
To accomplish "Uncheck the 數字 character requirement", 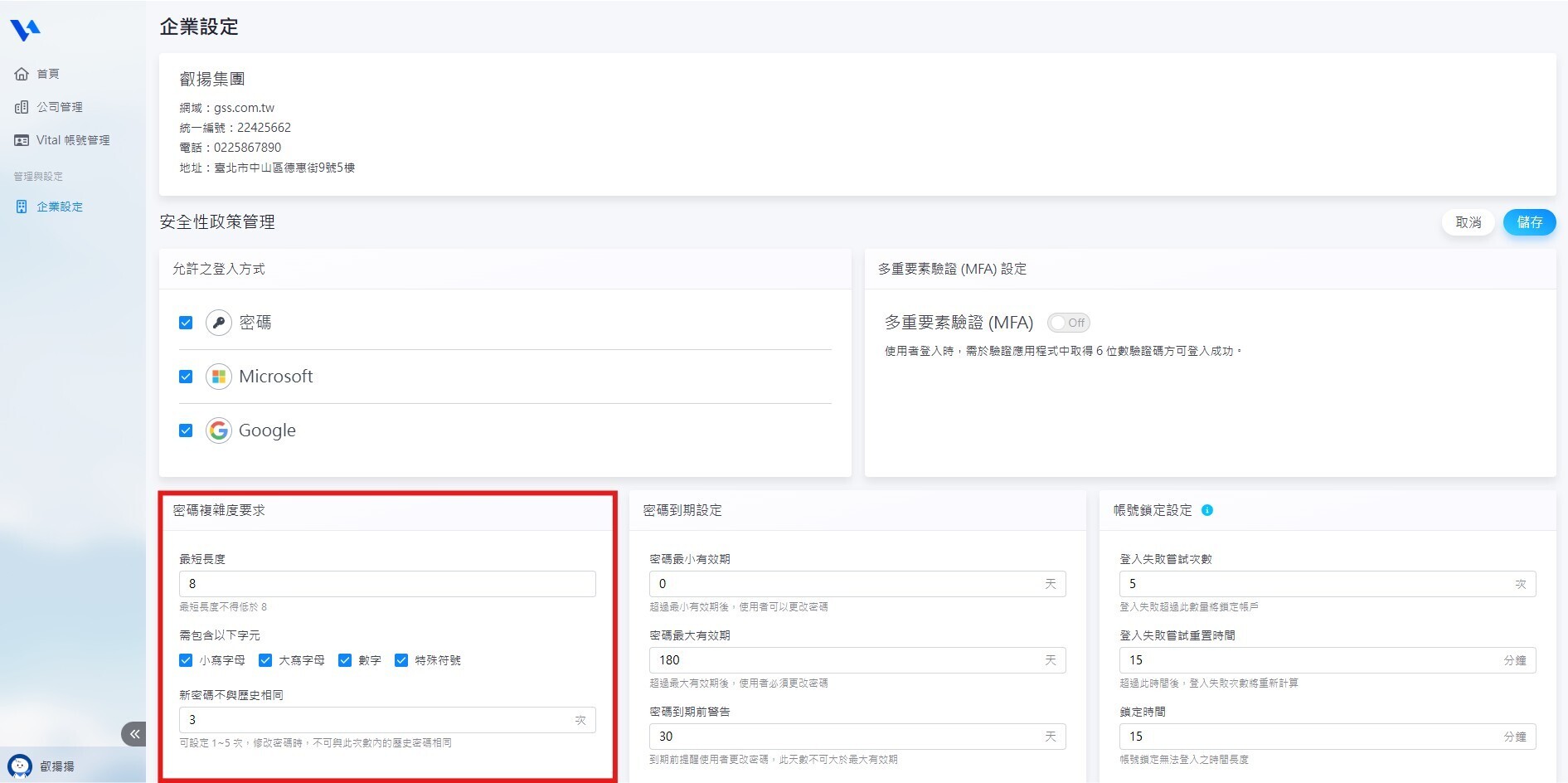I will point(344,660).
